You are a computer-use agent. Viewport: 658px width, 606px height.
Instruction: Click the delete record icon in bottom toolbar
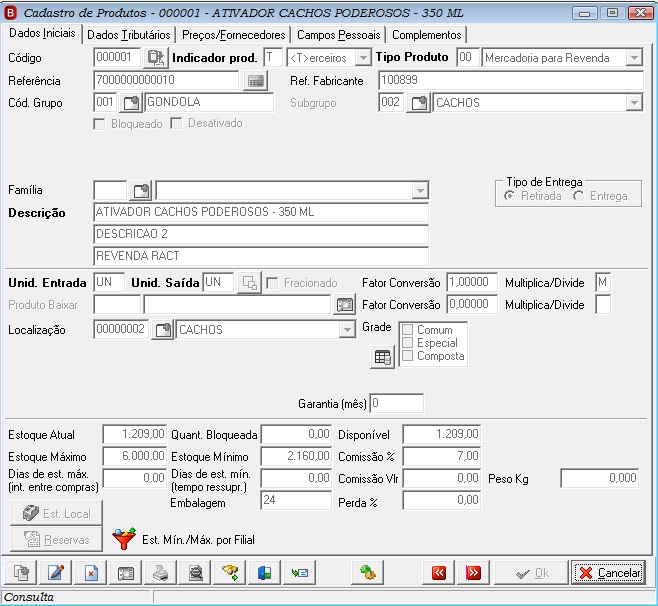pos(91,572)
